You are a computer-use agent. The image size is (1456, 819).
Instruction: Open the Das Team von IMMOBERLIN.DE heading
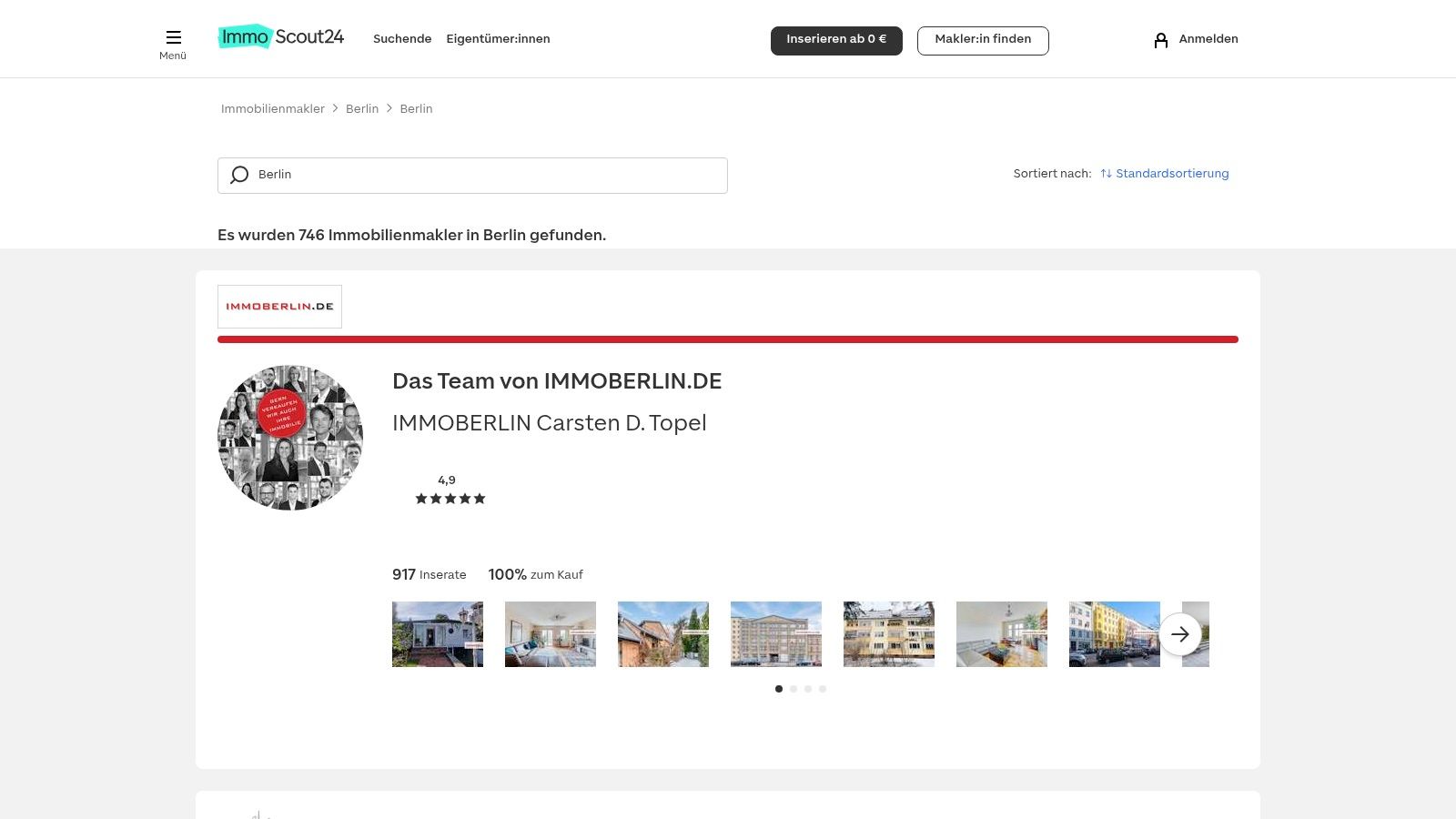pos(557,381)
